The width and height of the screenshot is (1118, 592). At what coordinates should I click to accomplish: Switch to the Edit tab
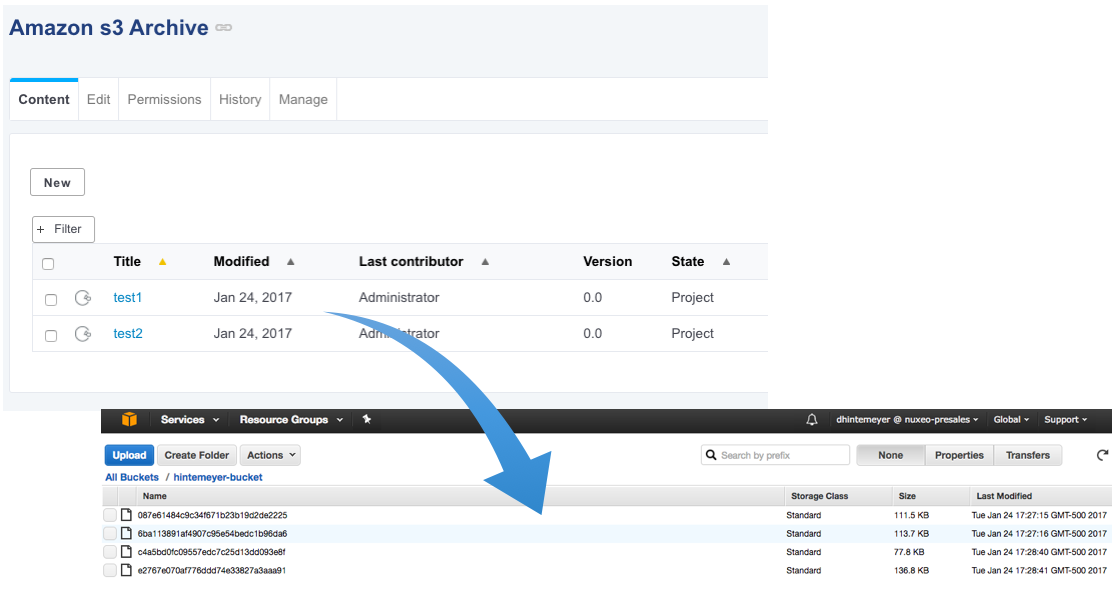(98, 100)
